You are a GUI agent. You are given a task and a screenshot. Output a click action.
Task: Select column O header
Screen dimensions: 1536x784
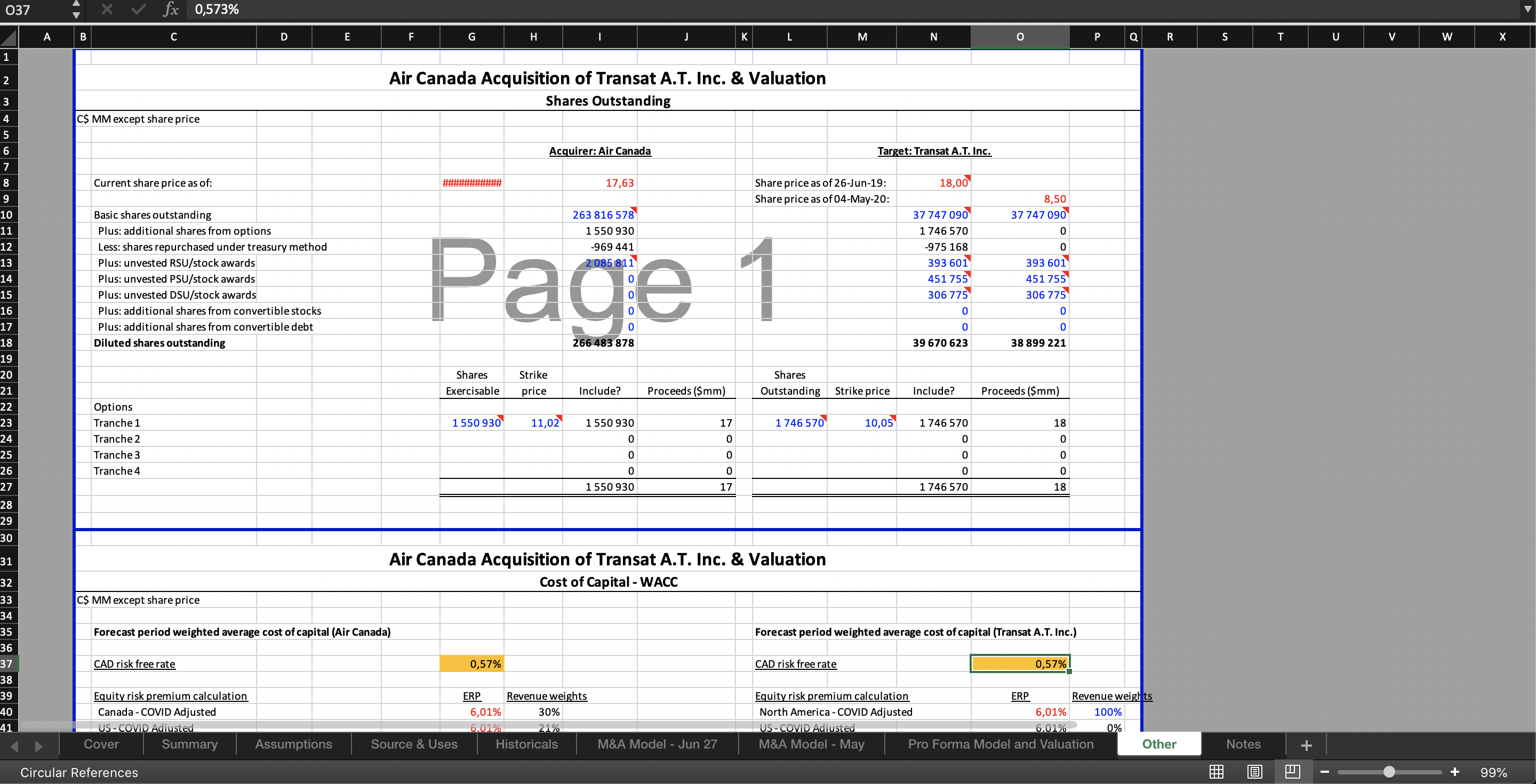pyautogui.click(x=1020, y=37)
